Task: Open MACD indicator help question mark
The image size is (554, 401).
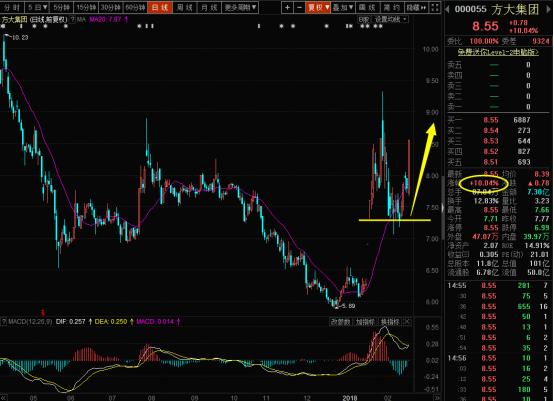Action: (4, 322)
